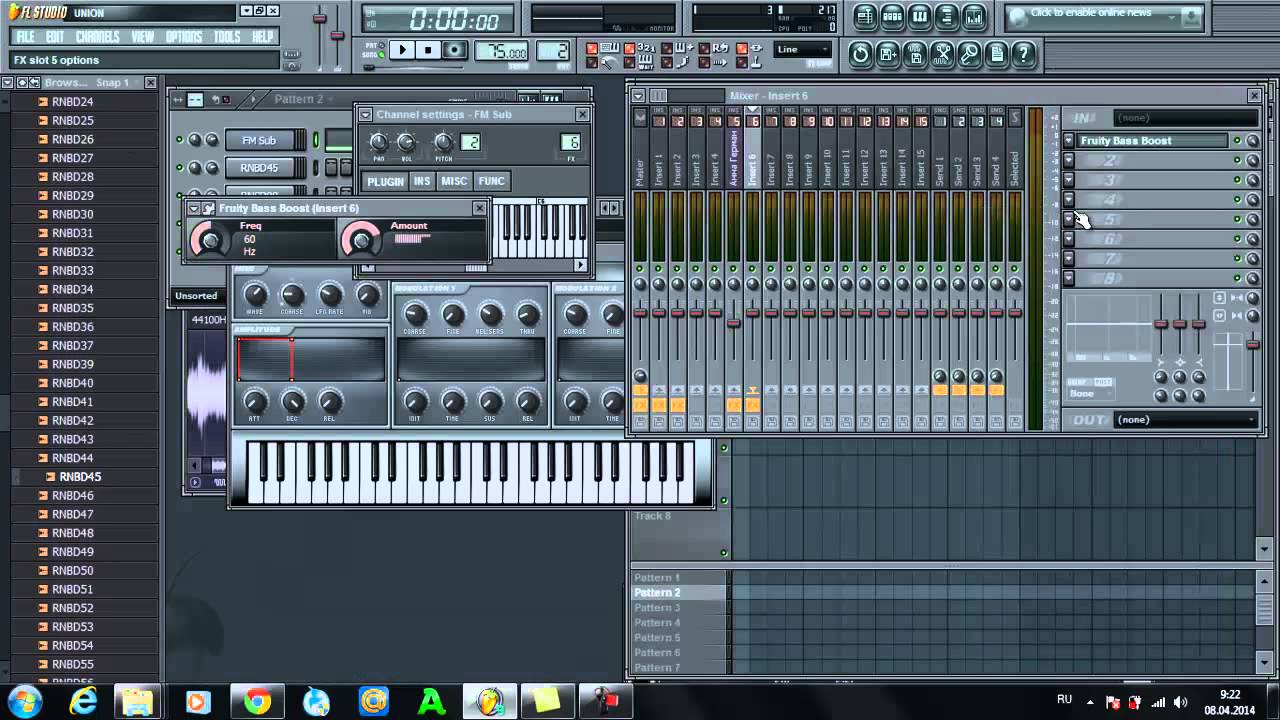Open FX slot 5 options arrow
1280x720 pixels.
click(1068, 219)
